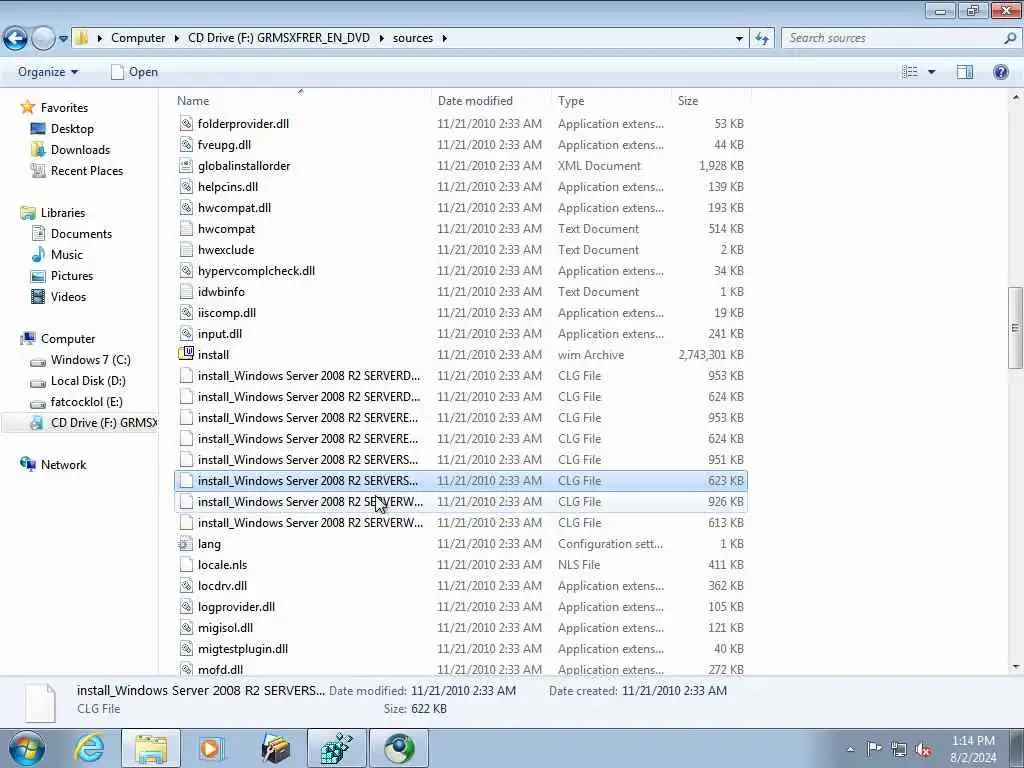This screenshot has height=768, width=1024.
Task: Click sources breadcrumb segment
Action: click(413, 38)
